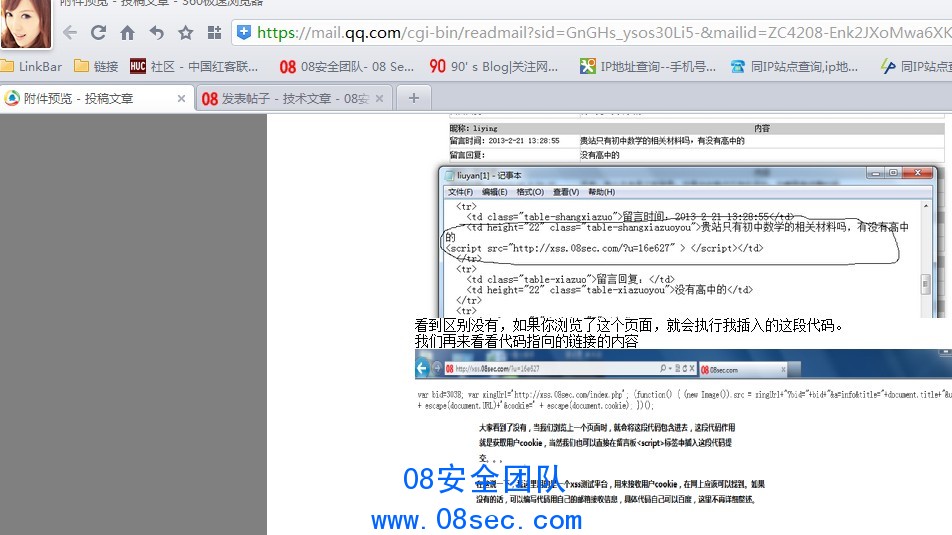Go to the browser home page icon

coord(128,32)
